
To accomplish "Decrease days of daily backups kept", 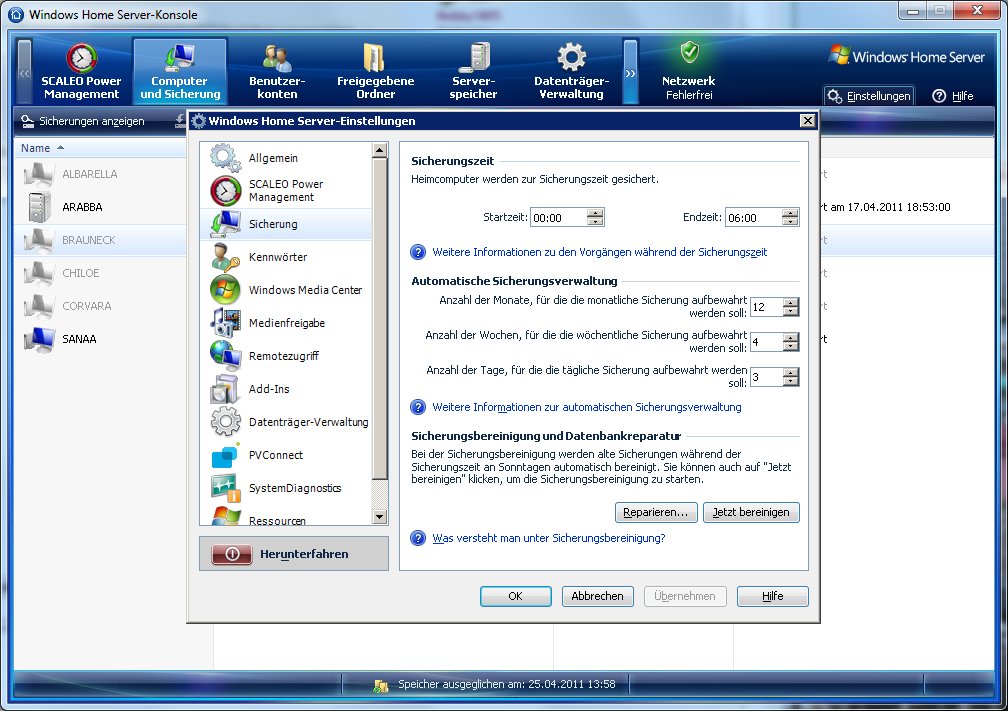I will click(x=791, y=381).
